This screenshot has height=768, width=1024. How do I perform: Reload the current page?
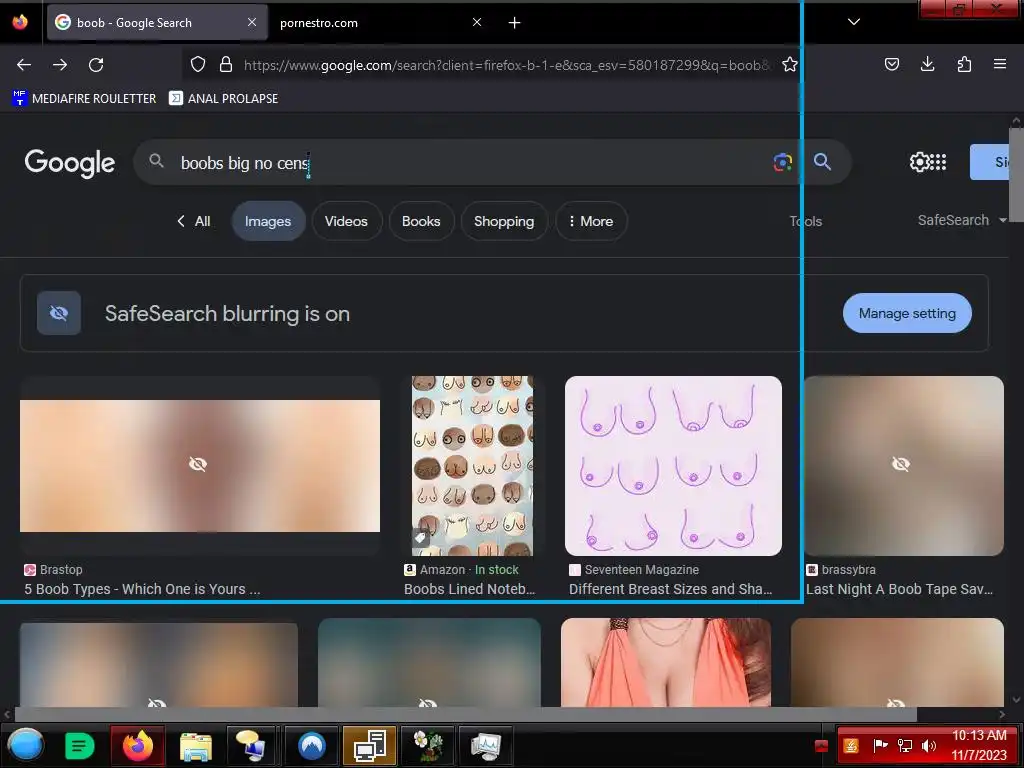96,65
